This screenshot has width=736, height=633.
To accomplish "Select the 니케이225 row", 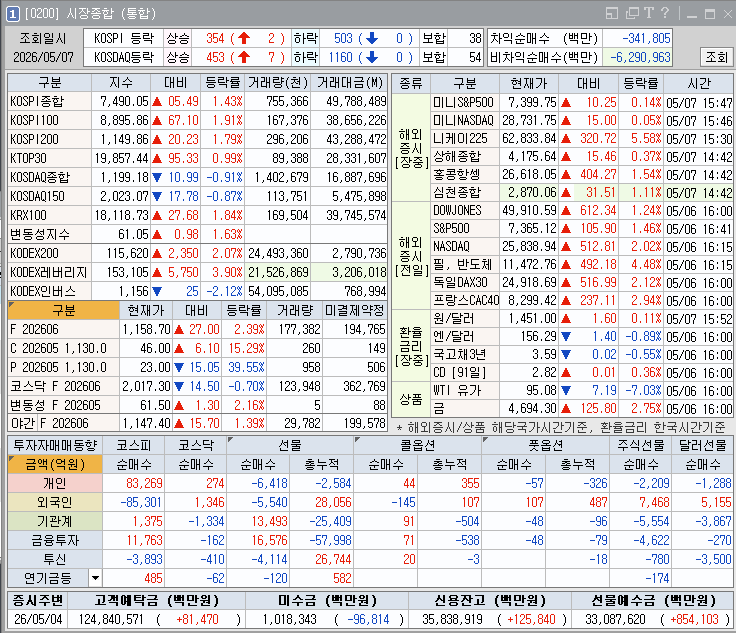I will pos(582,138).
